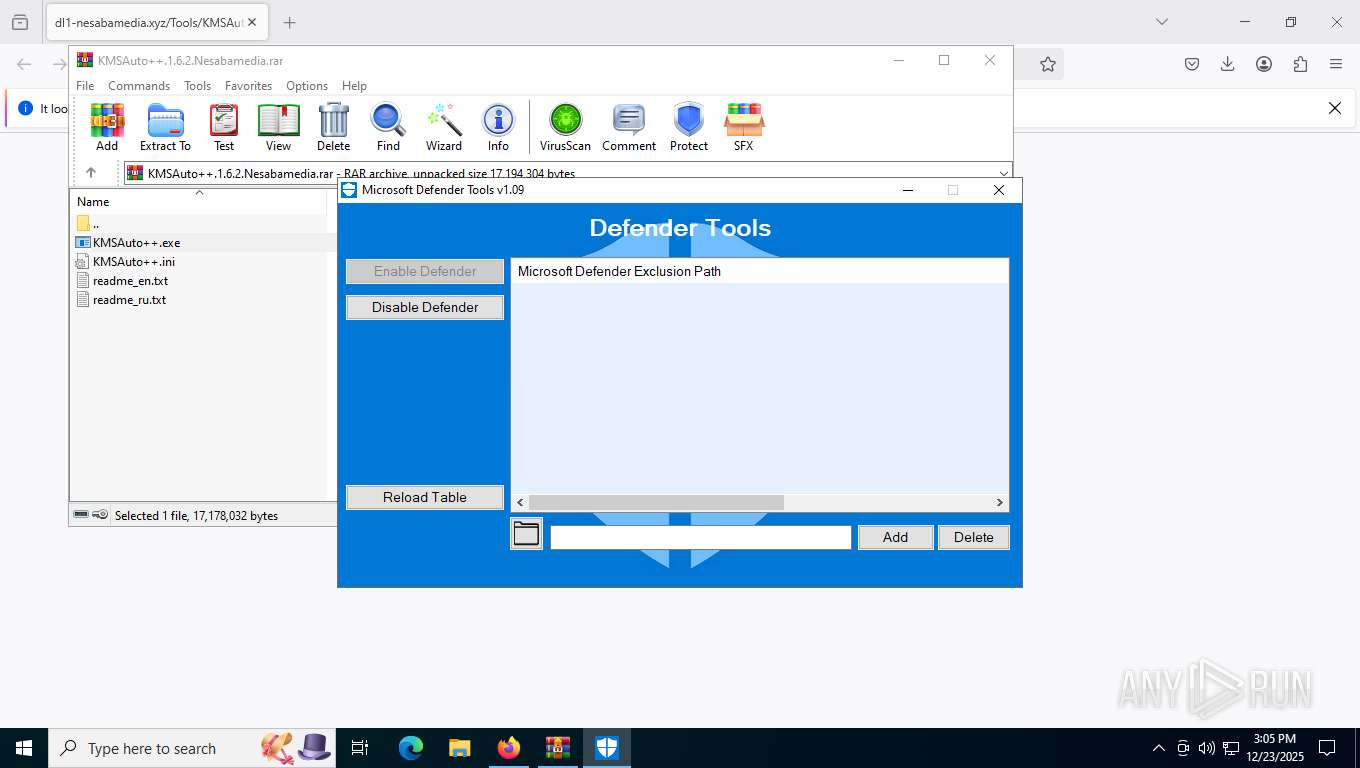This screenshot has width=1360, height=768.
Task: Click horizontal scrollbar right arrow in exclusion list
Action: point(999,502)
